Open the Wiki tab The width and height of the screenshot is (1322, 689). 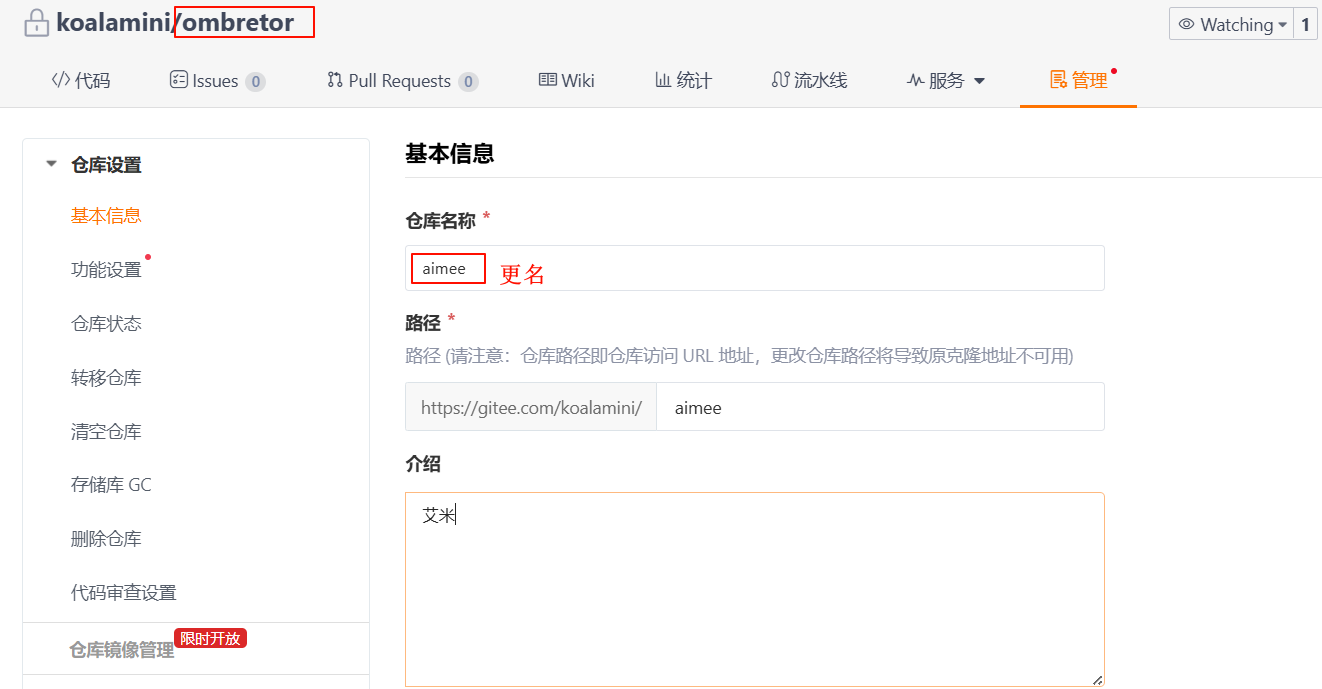click(566, 81)
